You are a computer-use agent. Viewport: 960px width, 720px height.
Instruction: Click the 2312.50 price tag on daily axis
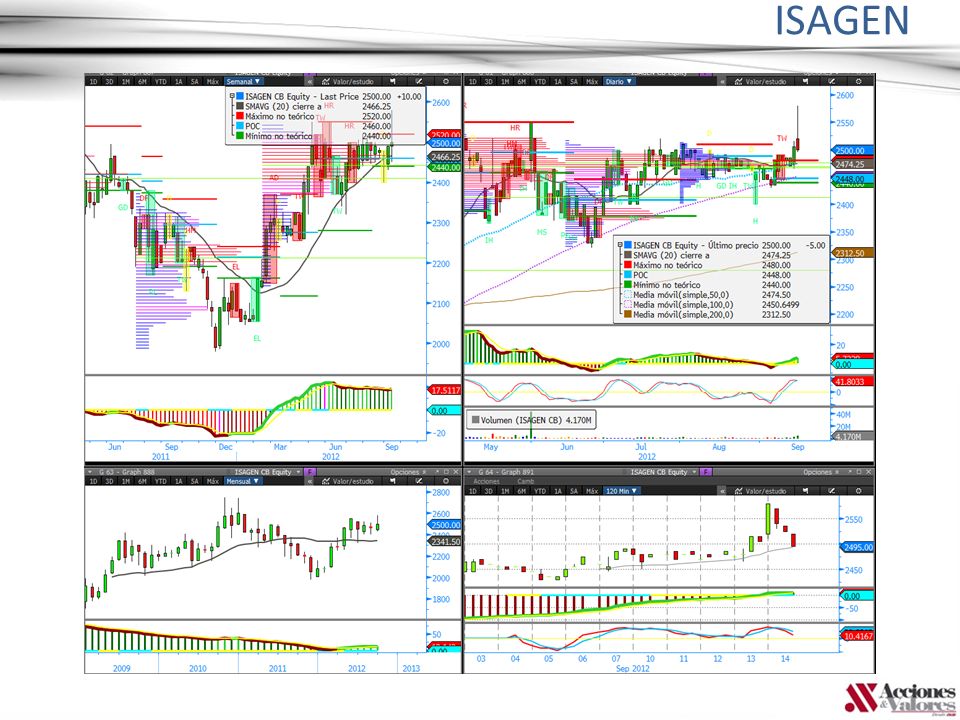(x=850, y=253)
